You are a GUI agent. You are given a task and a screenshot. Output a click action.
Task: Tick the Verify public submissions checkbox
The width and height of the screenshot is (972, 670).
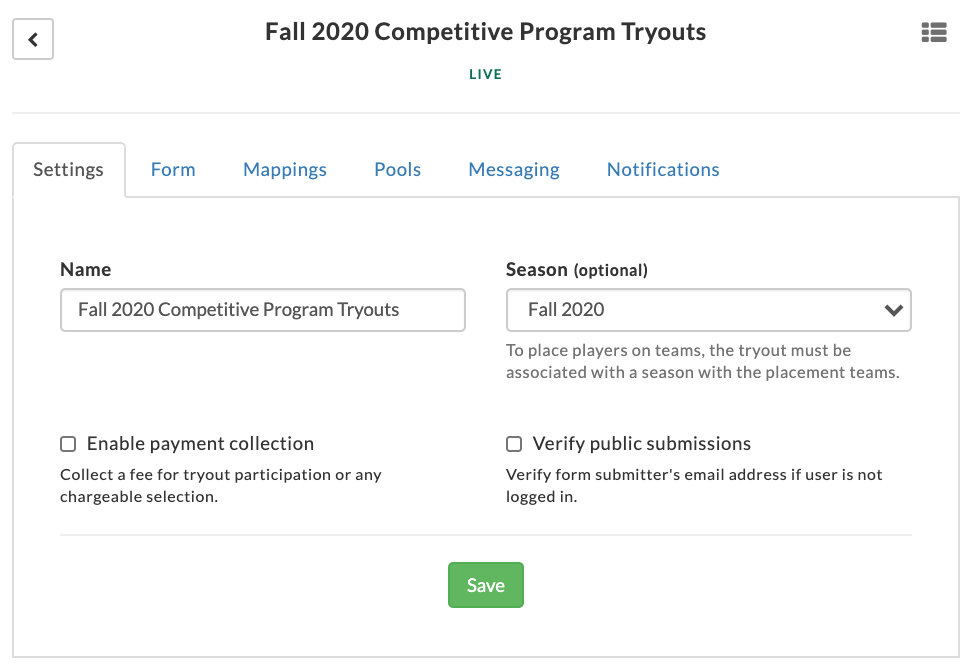point(514,444)
